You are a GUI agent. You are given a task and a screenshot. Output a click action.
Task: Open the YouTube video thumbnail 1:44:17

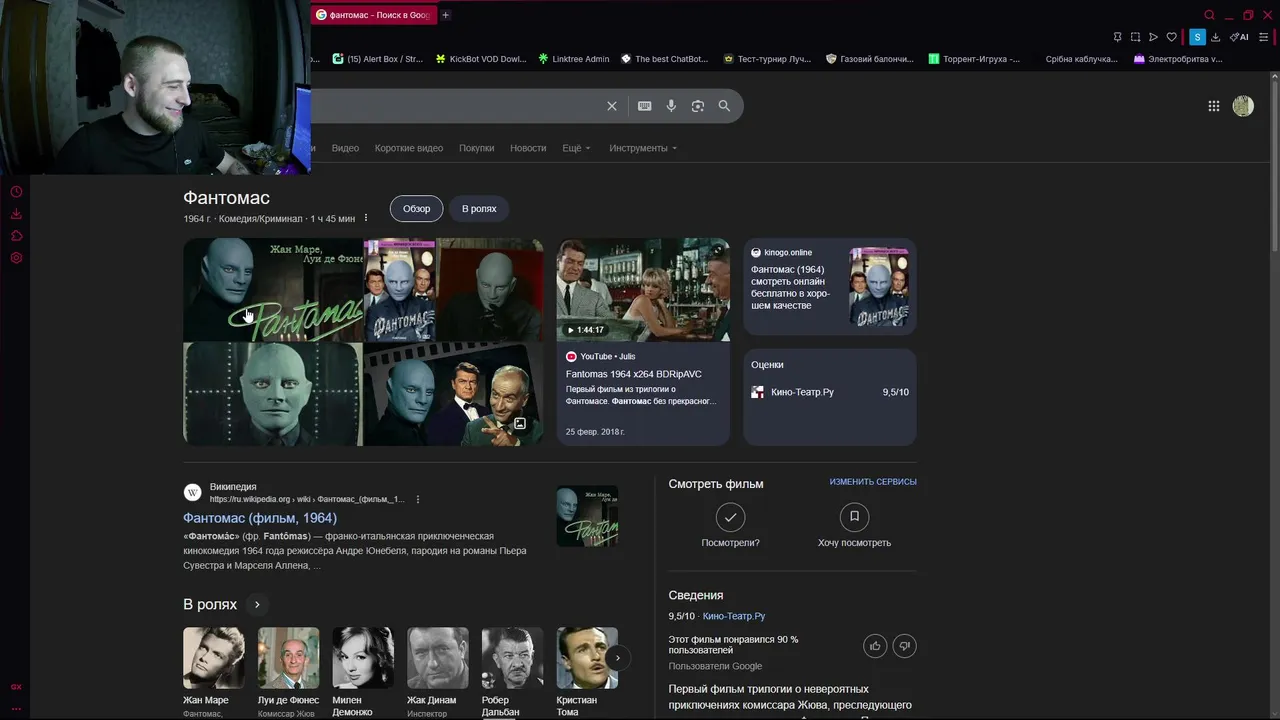point(643,290)
